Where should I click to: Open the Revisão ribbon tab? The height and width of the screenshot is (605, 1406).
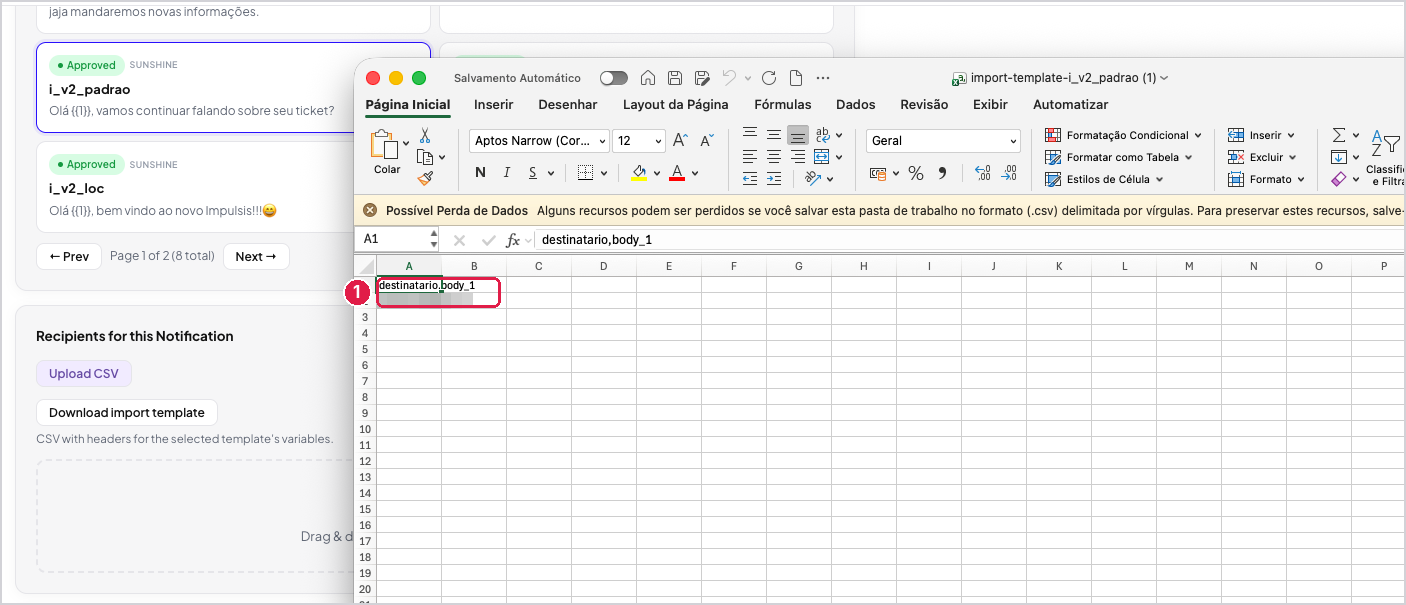point(924,105)
